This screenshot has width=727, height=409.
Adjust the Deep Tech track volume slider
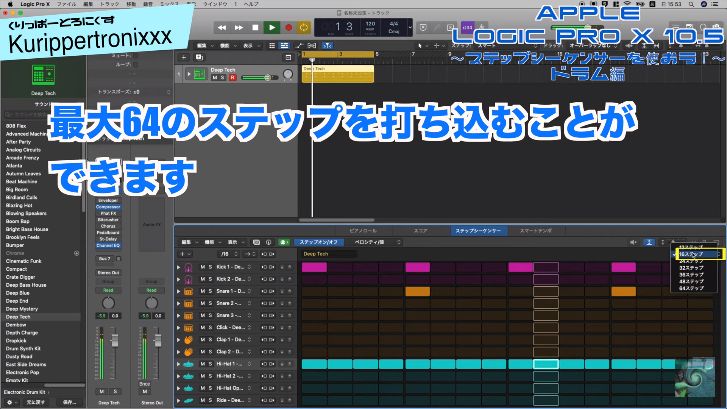(x=260, y=77)
